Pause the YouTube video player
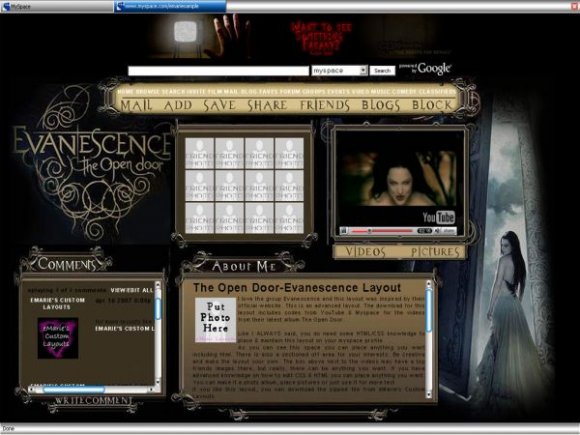Image resolution: width=580 pixels, height=435 pixels. point(344,231)
